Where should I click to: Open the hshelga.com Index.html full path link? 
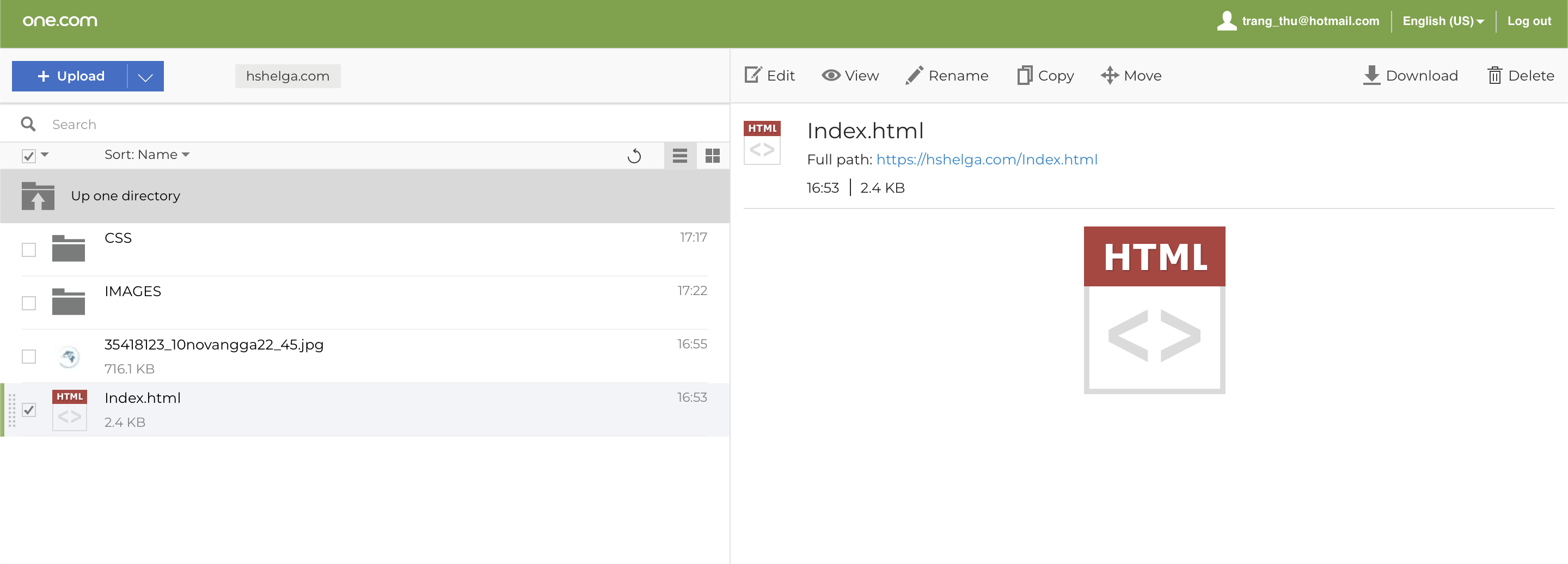coord(986,160)
